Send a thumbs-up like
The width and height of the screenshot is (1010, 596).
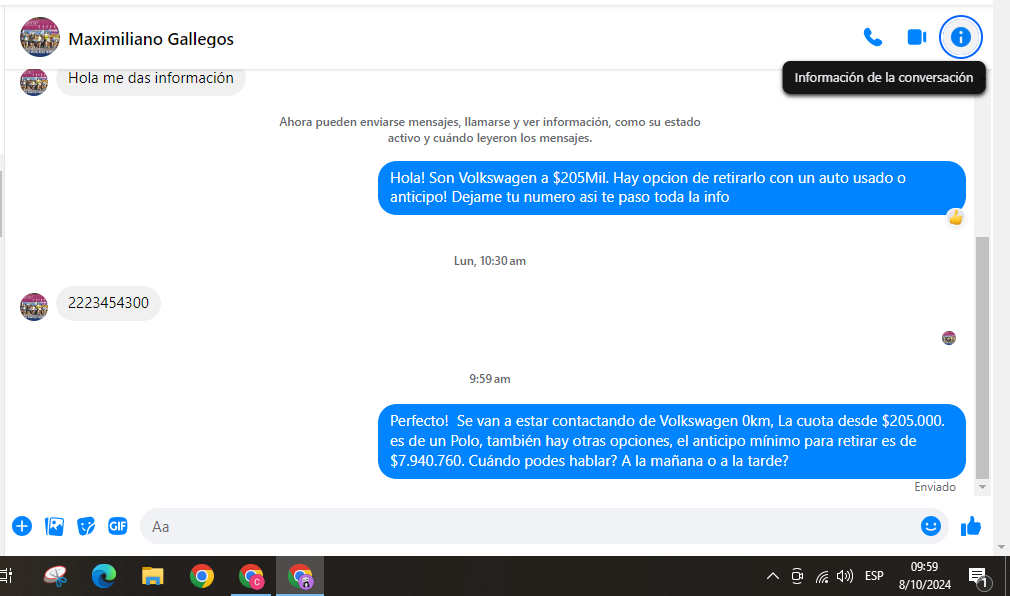tap(971, 526)
